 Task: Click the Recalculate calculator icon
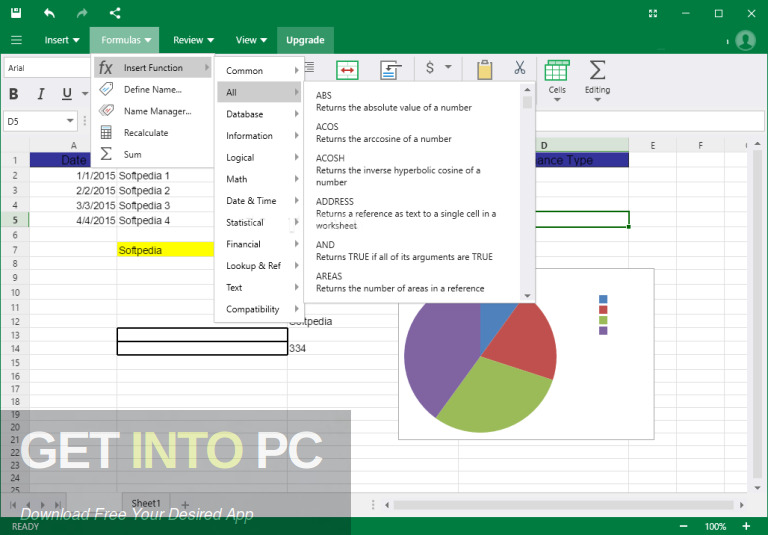point(106,132)
